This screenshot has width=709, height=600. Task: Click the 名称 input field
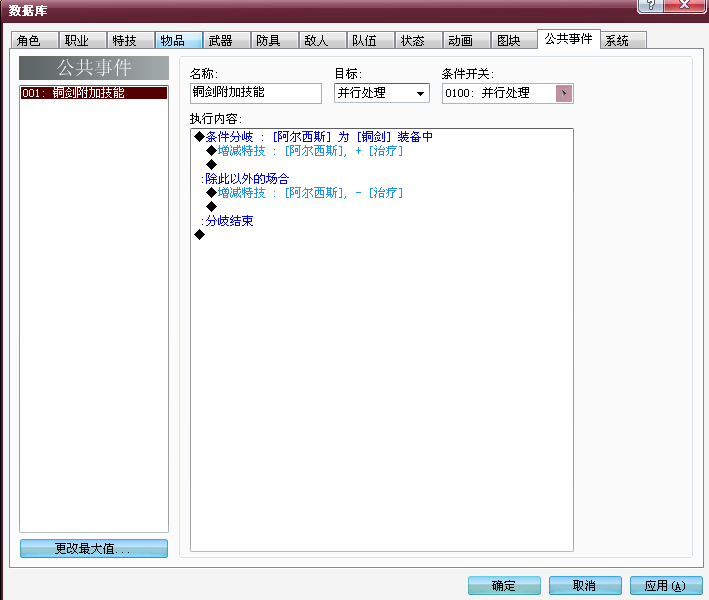pyautogui.click(x=256, y=93)
